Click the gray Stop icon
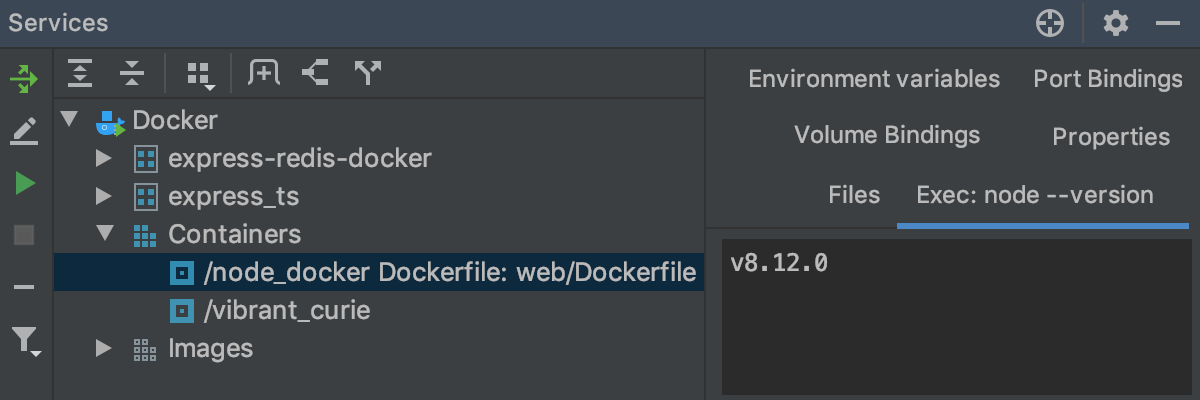 tap(24, 236)
